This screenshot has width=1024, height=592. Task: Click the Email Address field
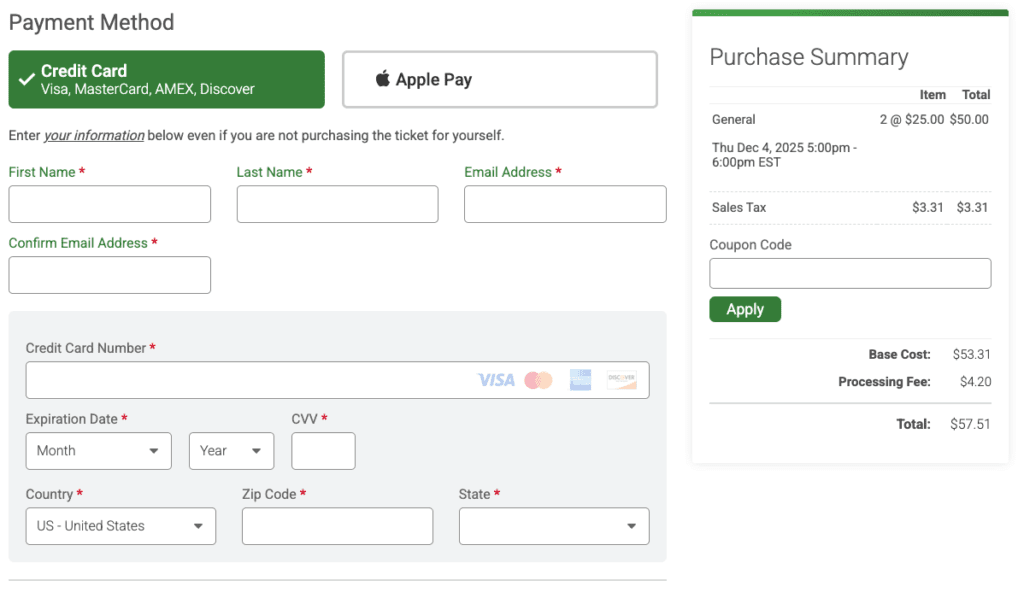565,204
